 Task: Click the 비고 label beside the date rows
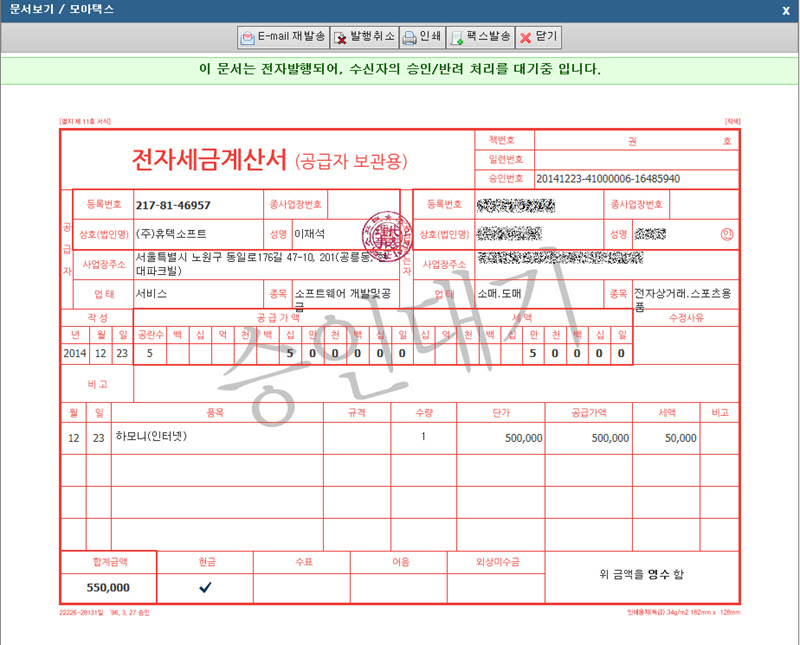[97, 384]
